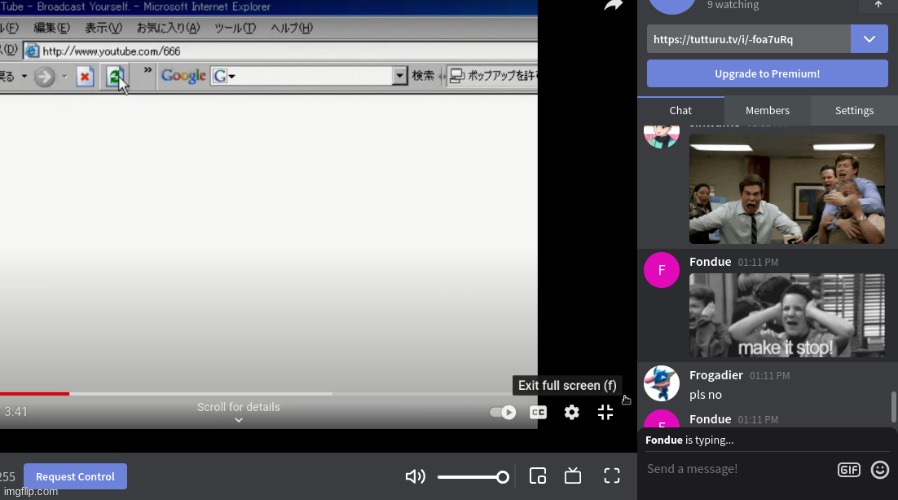
Task: Click the IE refresh button
Action: coord(115,76)
